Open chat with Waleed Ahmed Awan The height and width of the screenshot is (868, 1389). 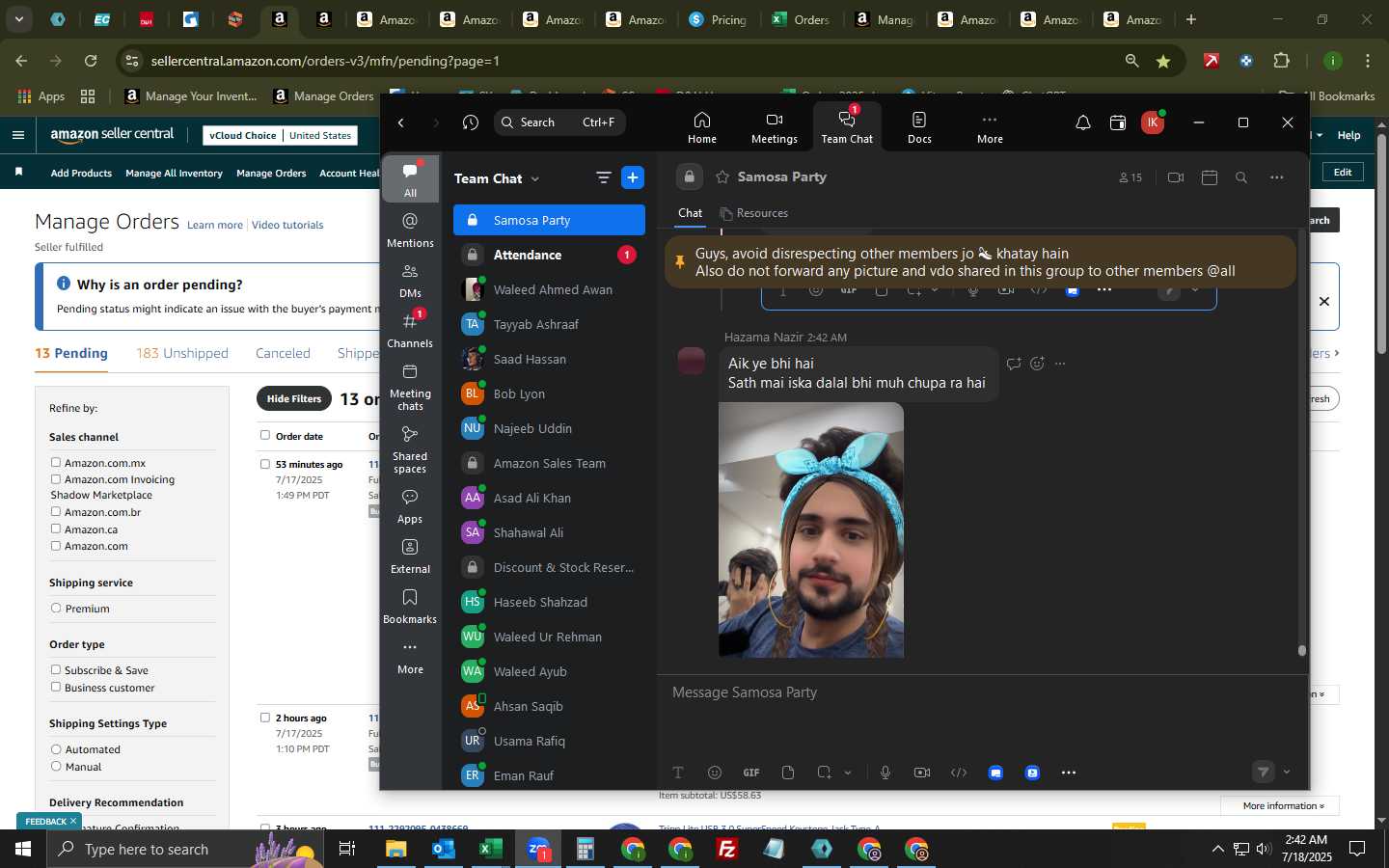point(549,289)
